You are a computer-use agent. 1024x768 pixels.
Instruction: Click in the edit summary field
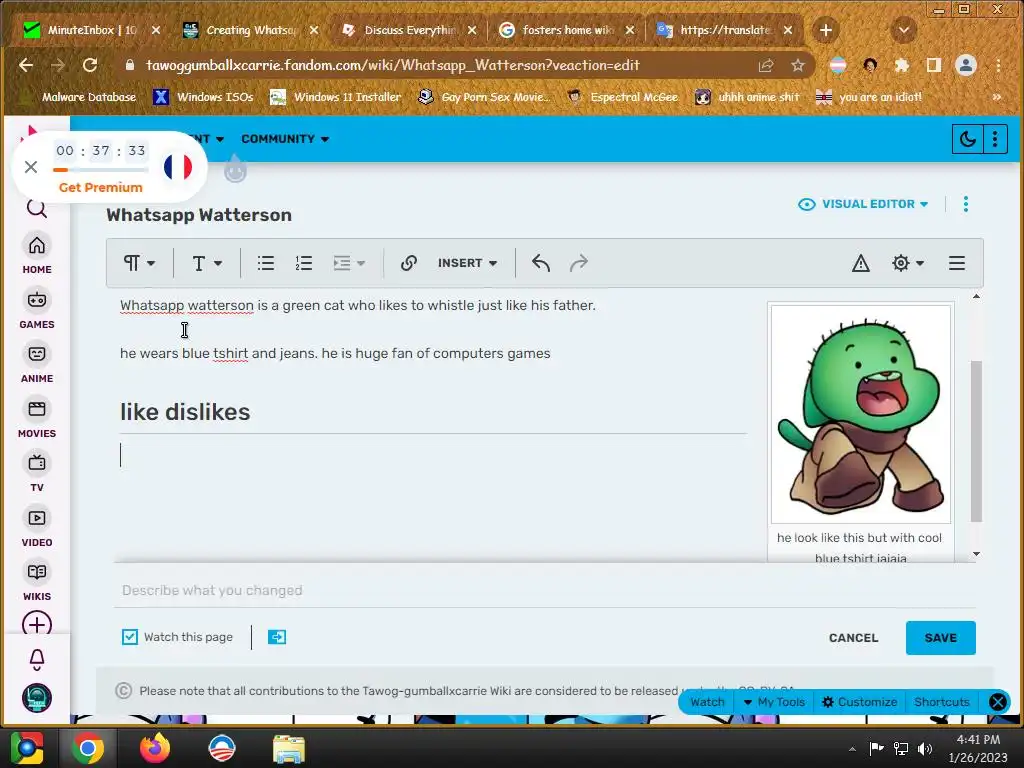(545, 590)
